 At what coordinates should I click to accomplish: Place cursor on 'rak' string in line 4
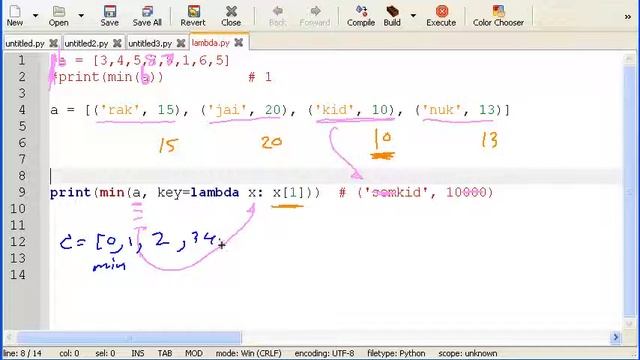pos(120,110)
